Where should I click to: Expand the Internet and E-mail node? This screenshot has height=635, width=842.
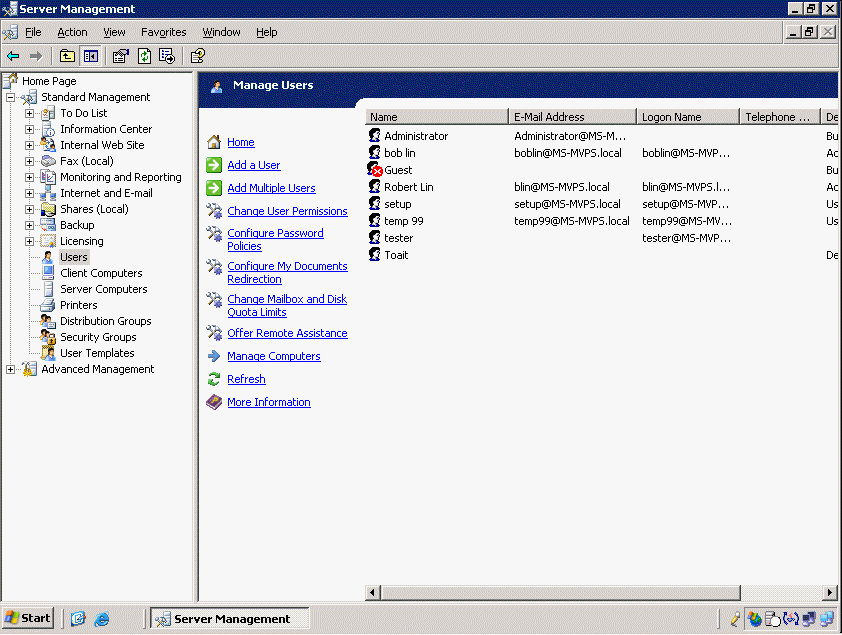click(x=30, y=194)
